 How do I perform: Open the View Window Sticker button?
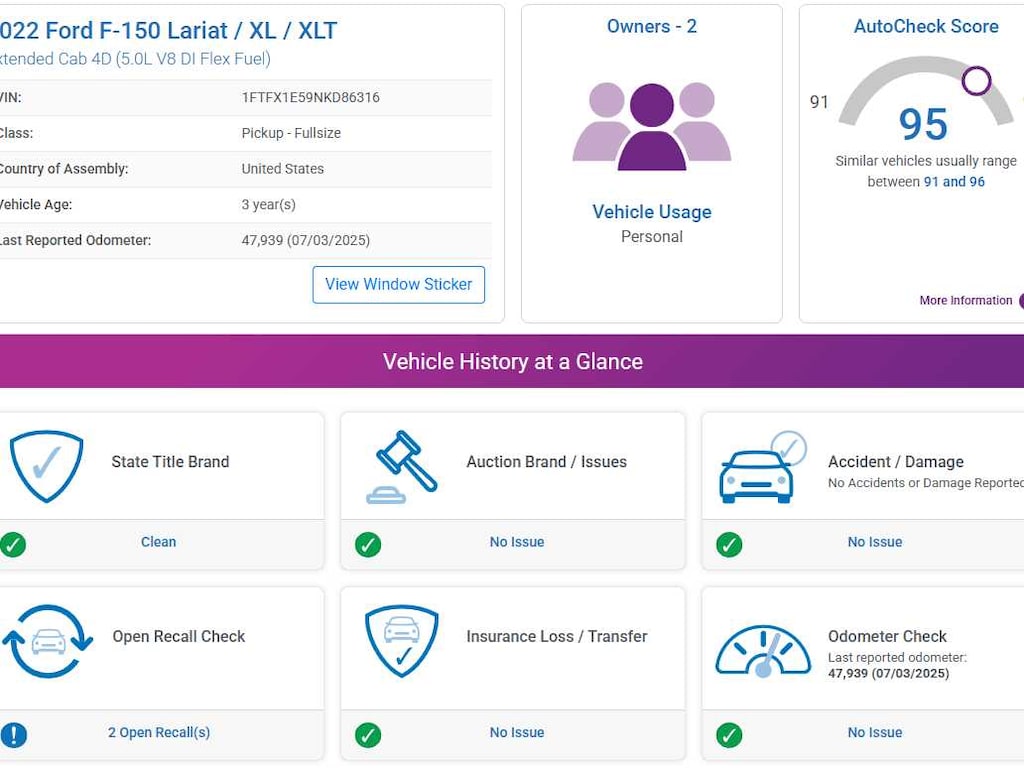pos(398,284)
